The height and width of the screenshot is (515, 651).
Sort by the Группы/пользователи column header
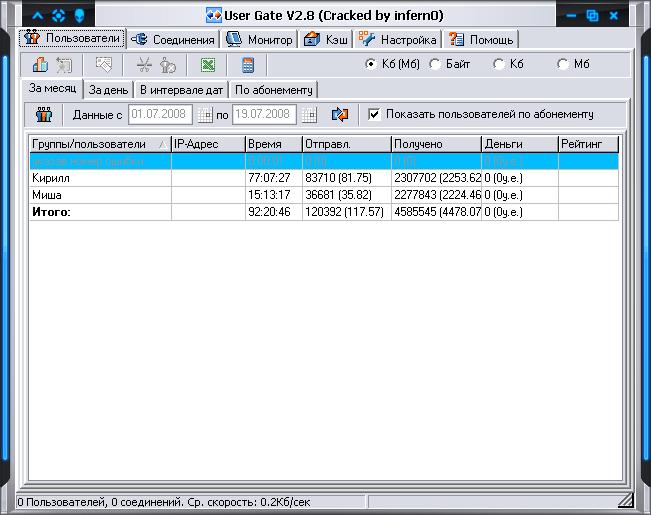click(x=100, y=145)
